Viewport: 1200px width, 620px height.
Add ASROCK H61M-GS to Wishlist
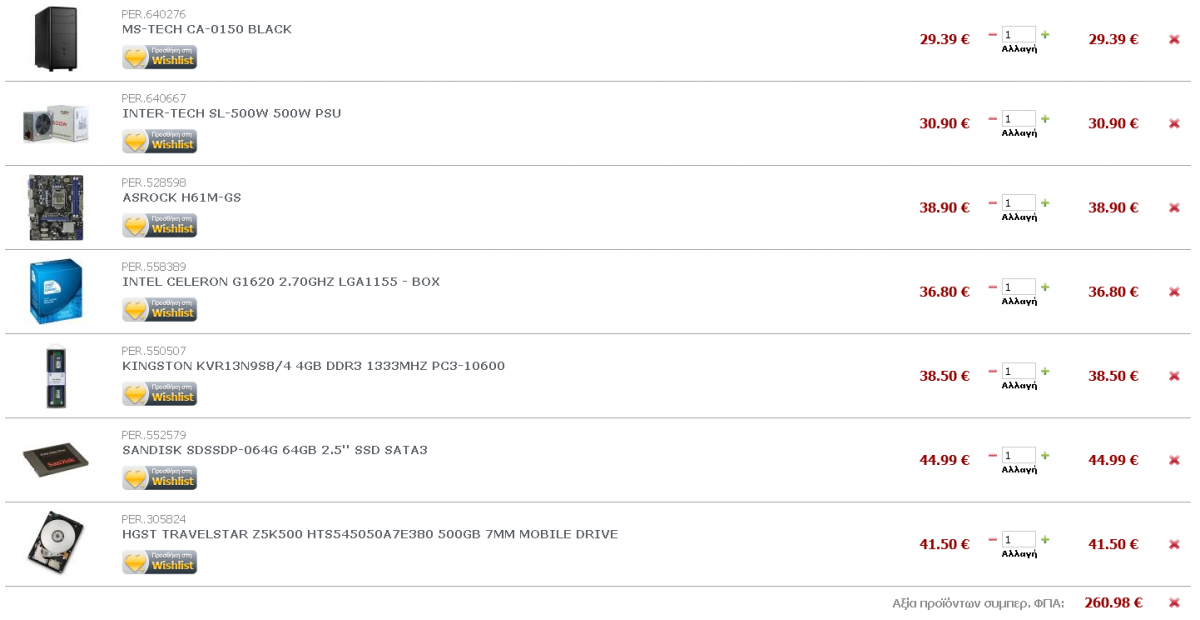(x=160, y=226)
